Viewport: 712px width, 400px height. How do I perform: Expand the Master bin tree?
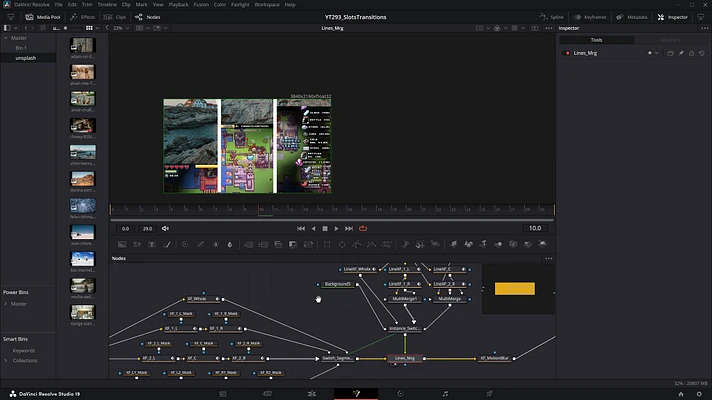point(5,38)
